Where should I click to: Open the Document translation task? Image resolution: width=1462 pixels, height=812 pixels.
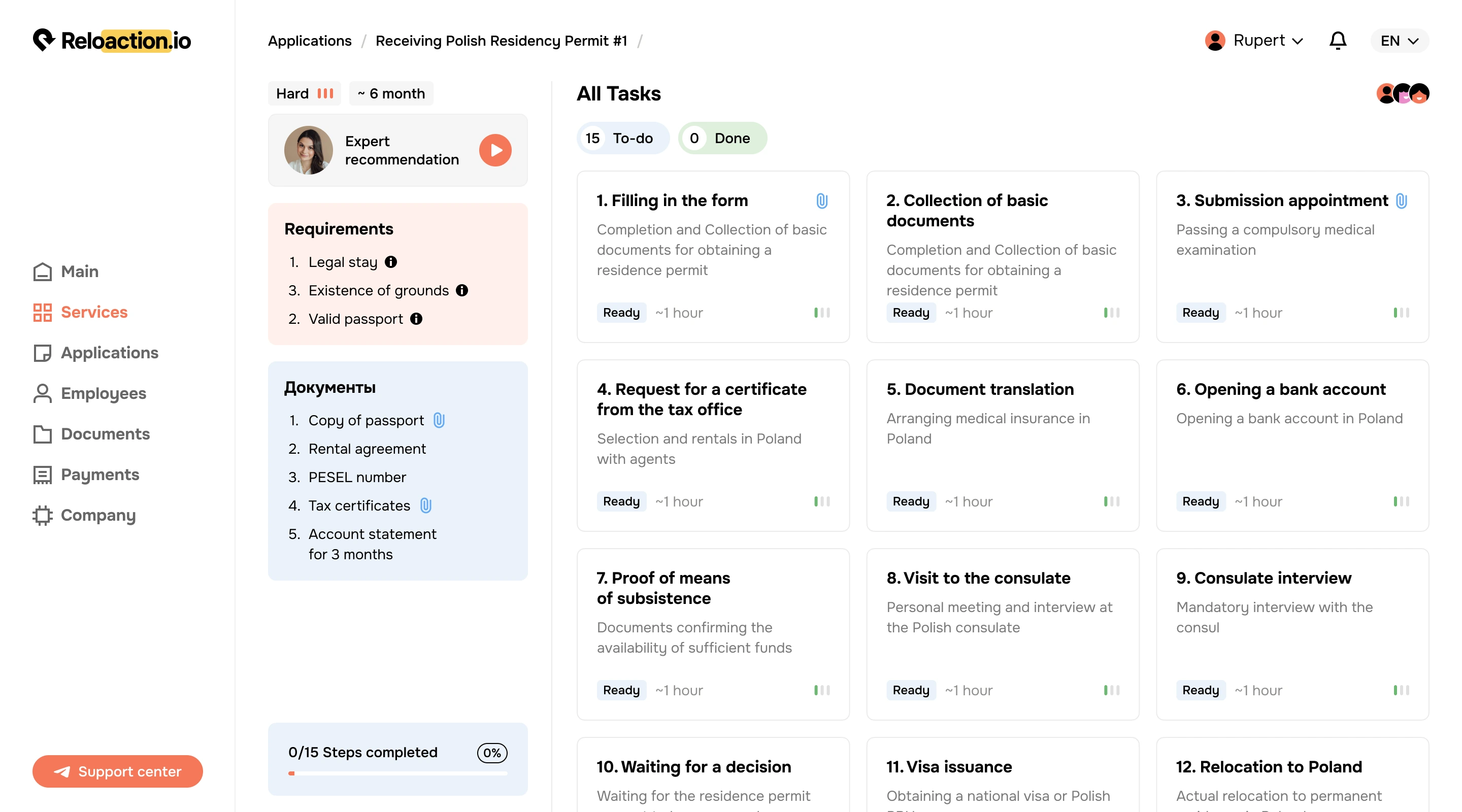(1003, 446)
